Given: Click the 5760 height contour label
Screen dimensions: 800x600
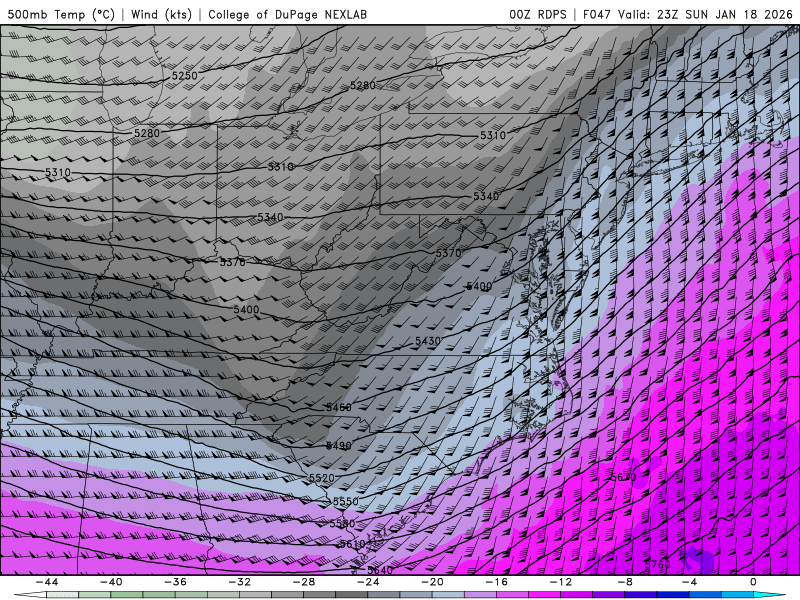Looking at the screenshot, I should point(658,564).
